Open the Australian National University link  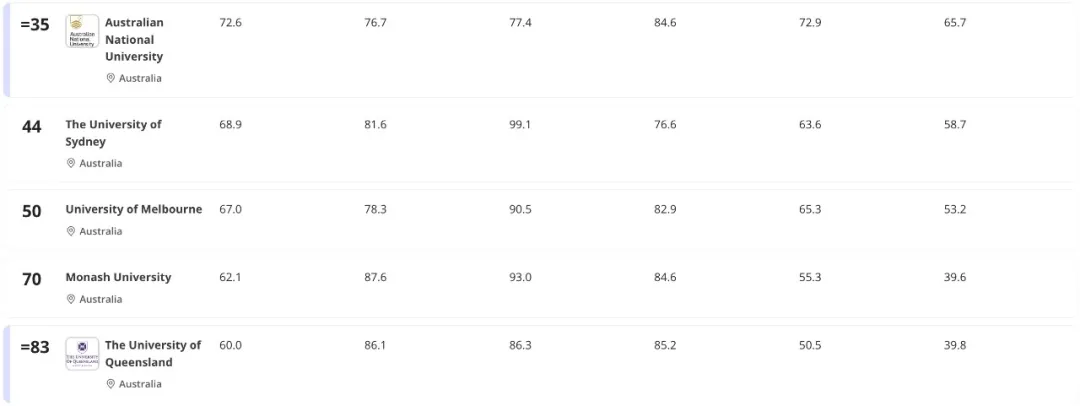pos(134,40)
